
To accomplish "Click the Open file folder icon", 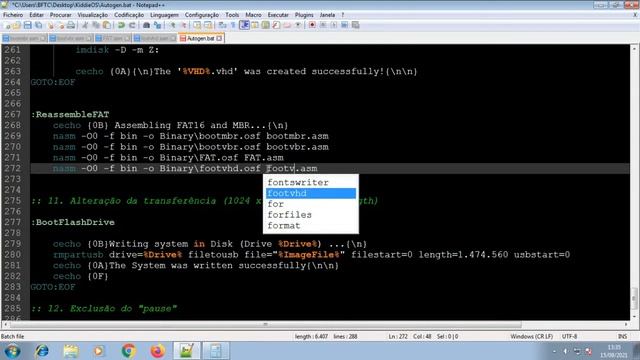I will [16, 25].
